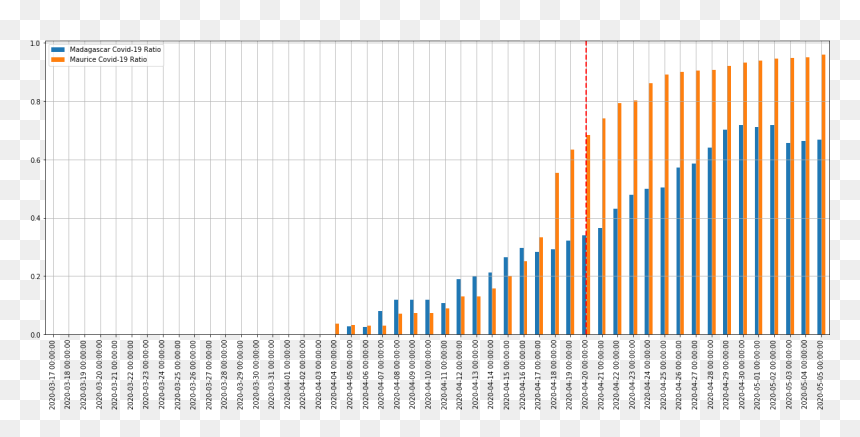Click the x-axis label 2020-04-04 00:00:00
Screen dimensions: 860x437
[336, 374]
